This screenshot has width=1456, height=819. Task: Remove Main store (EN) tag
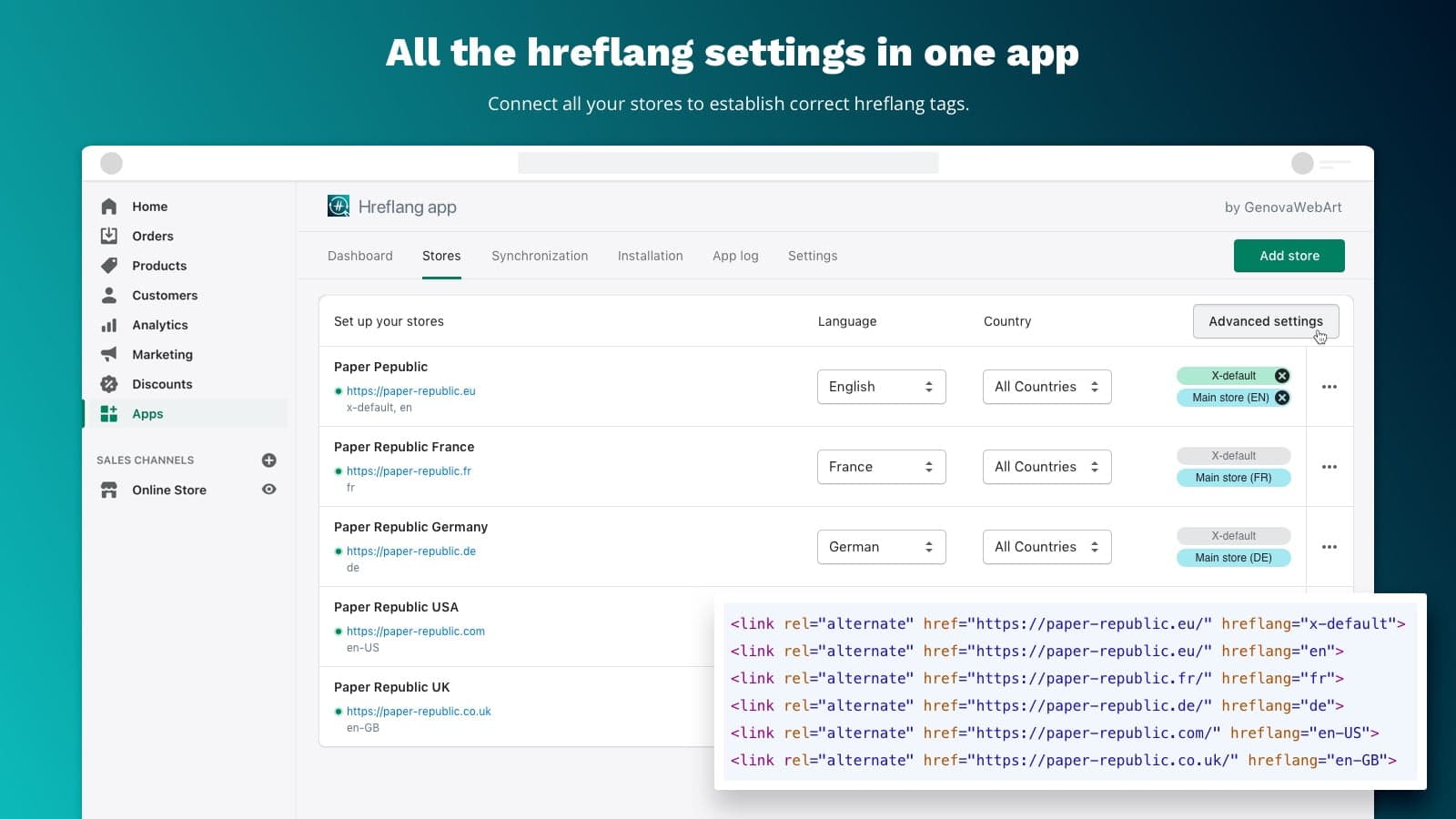(1281, 398)
